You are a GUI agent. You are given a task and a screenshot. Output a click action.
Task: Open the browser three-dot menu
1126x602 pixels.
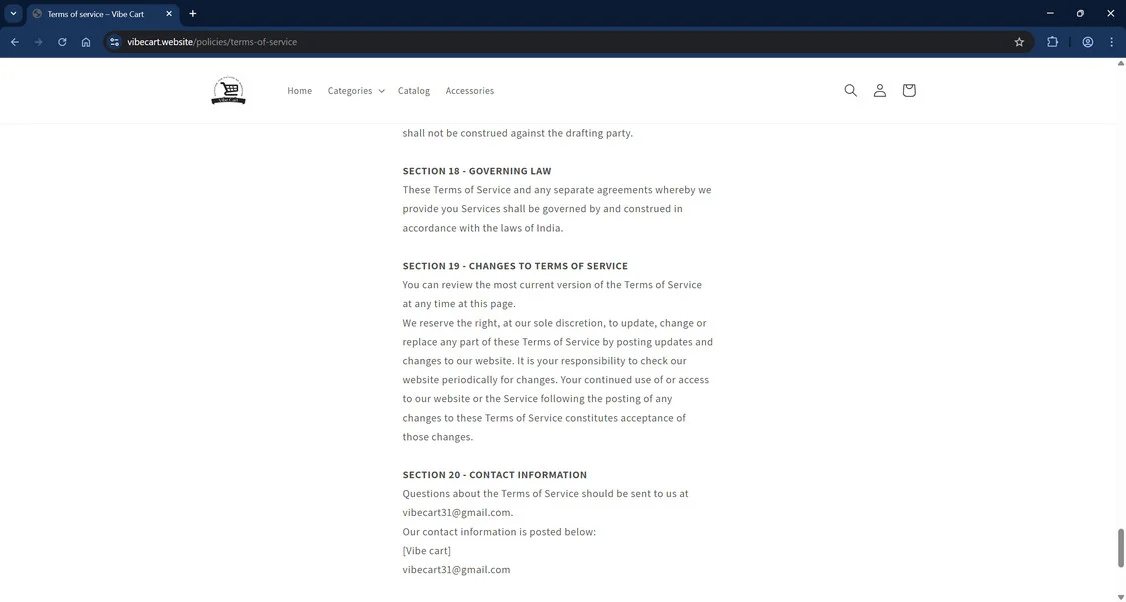[1112, 42]
